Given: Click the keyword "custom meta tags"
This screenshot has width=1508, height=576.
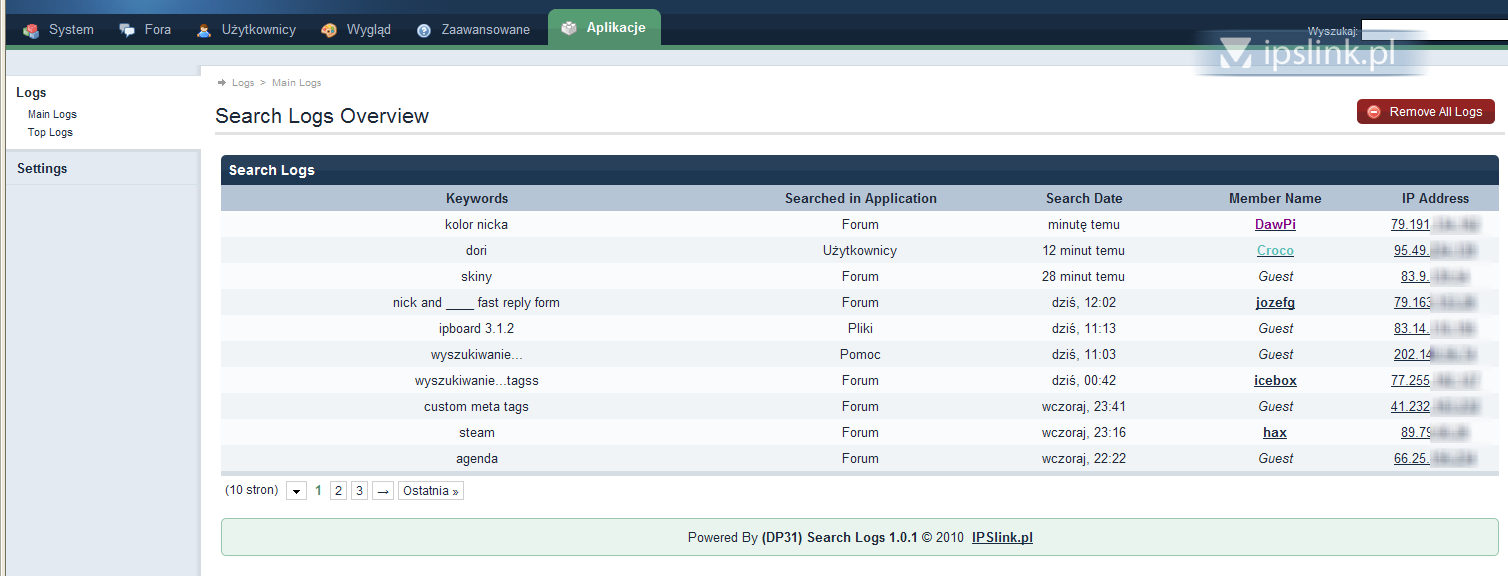Looking at the screenshot, I should tap(476, 407).
